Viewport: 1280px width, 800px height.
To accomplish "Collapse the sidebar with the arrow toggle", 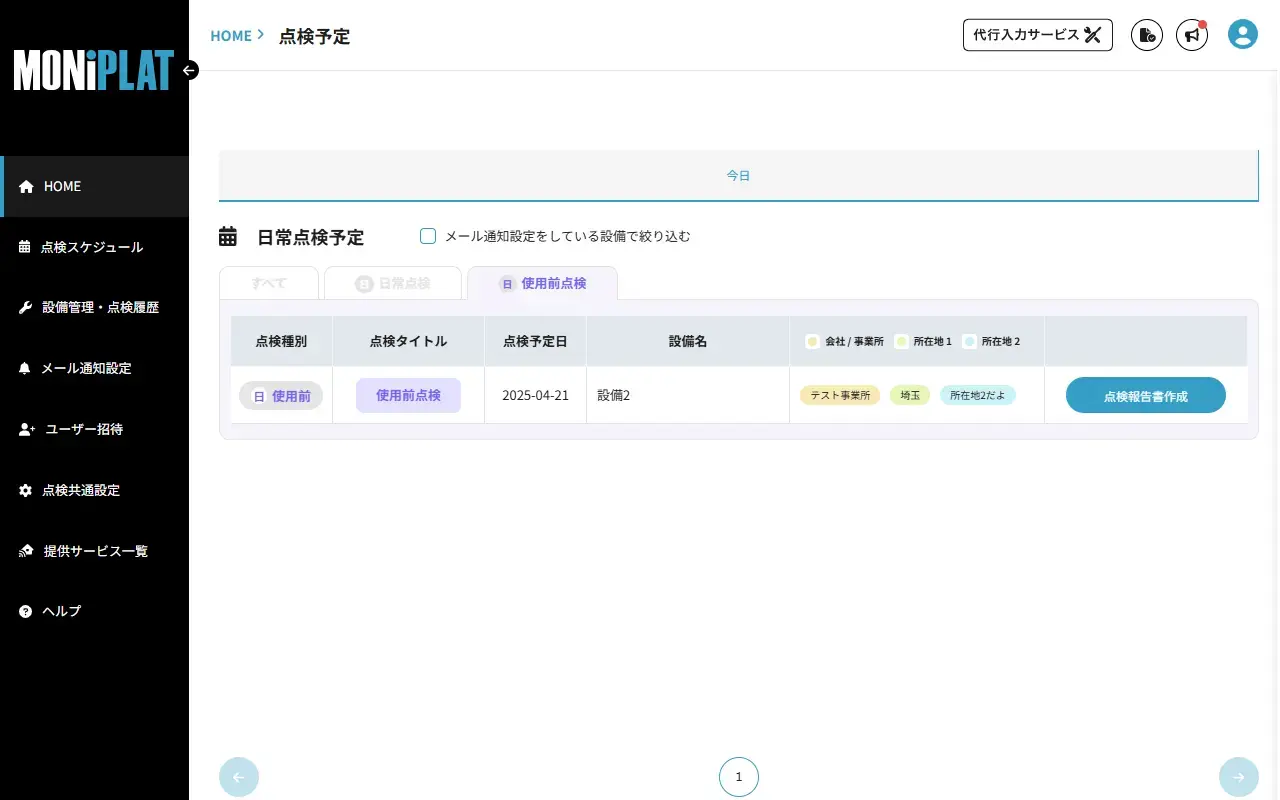I will 189,70.
